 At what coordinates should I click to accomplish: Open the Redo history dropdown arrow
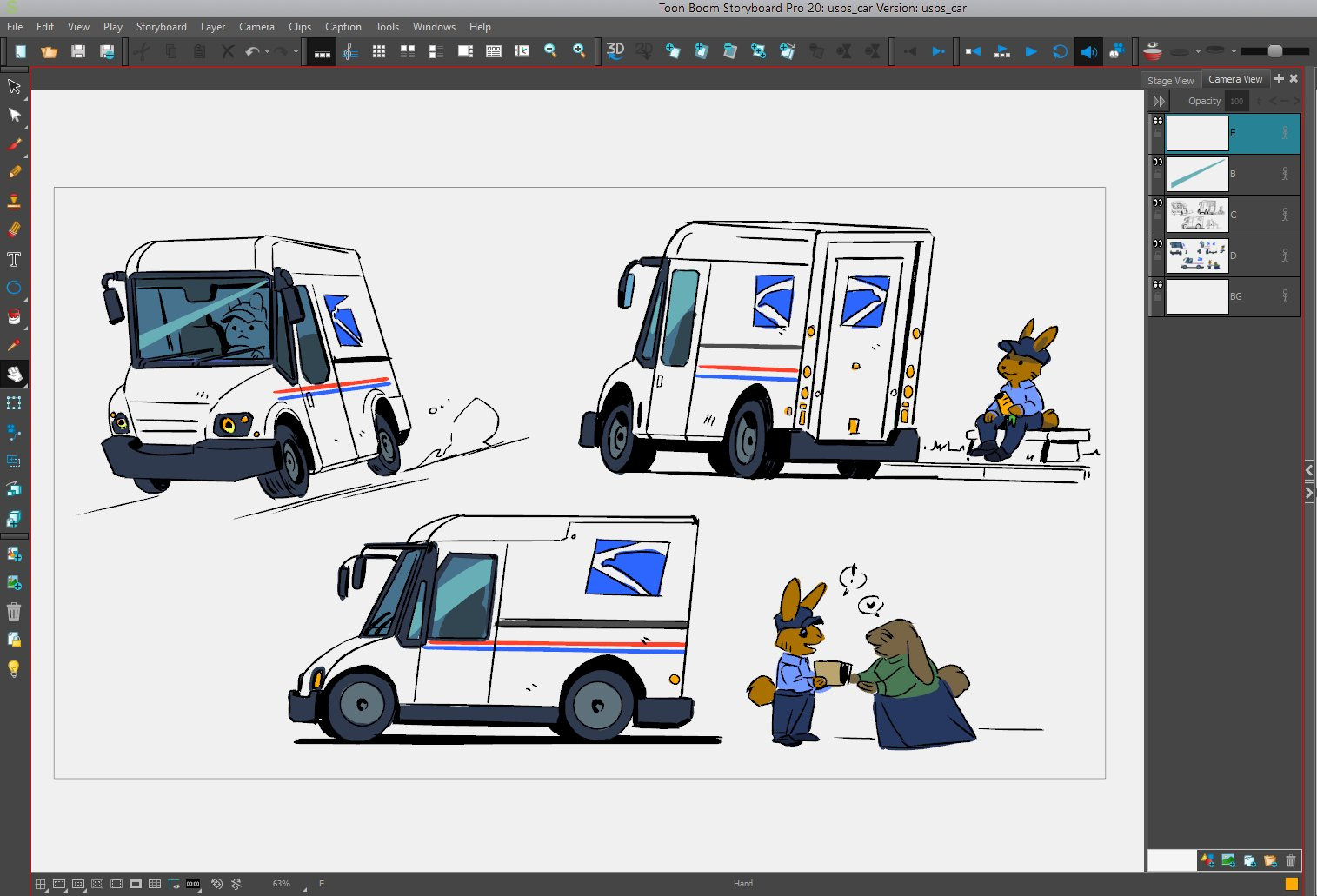coord(296,51)
